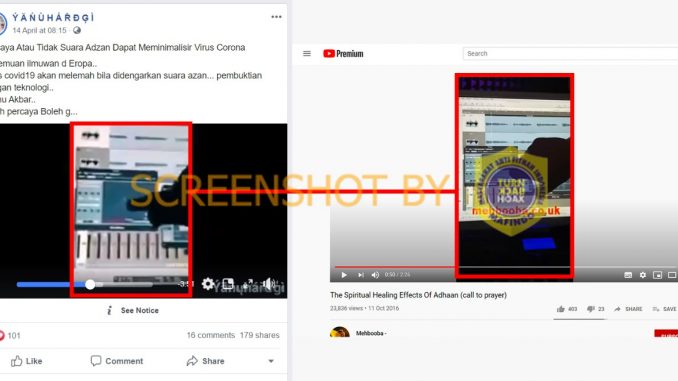
Task: Click the love reaction icon beside 101
Action: coord(2,335)
